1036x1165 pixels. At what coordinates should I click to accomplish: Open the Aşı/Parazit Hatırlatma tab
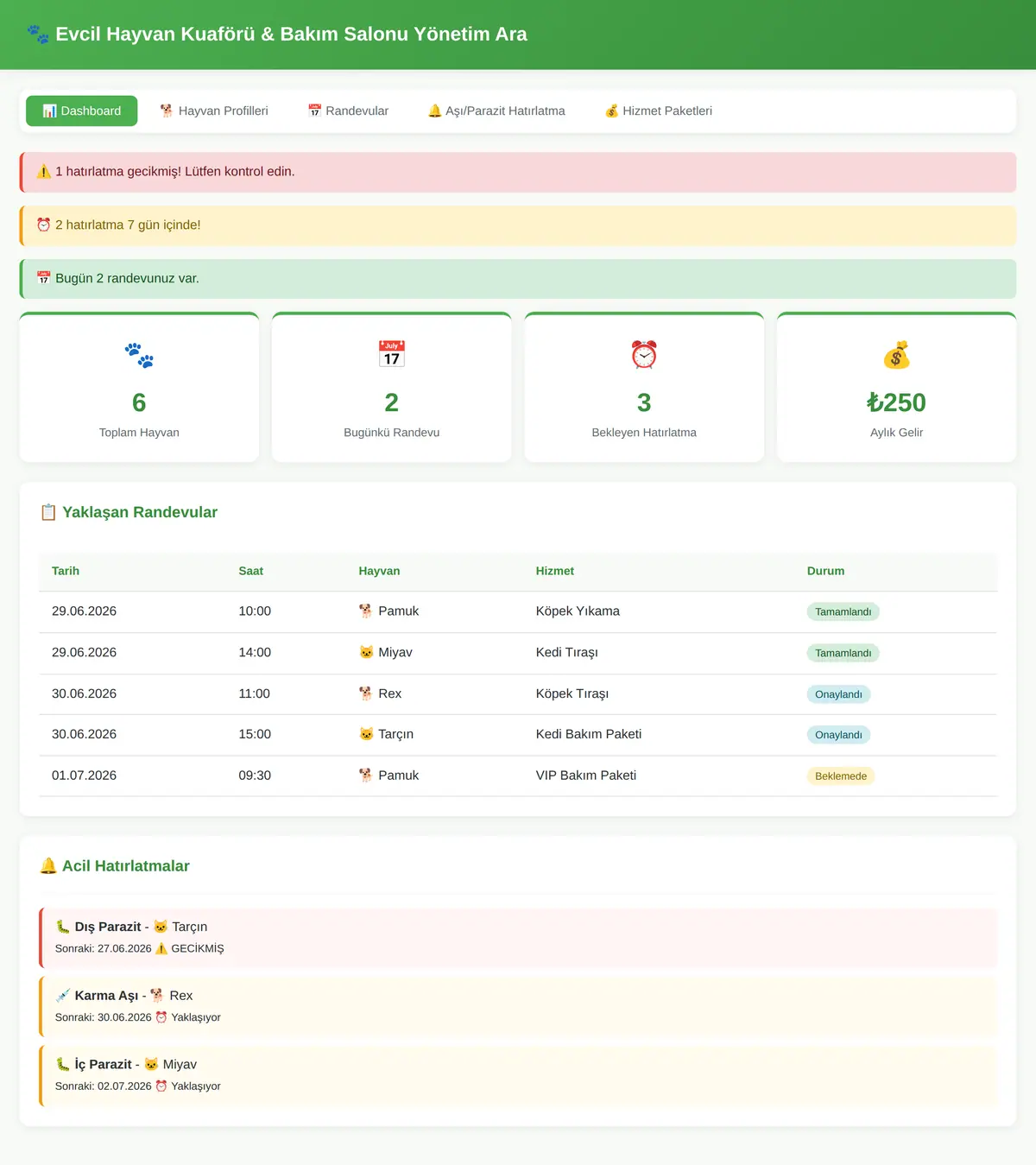496,111
